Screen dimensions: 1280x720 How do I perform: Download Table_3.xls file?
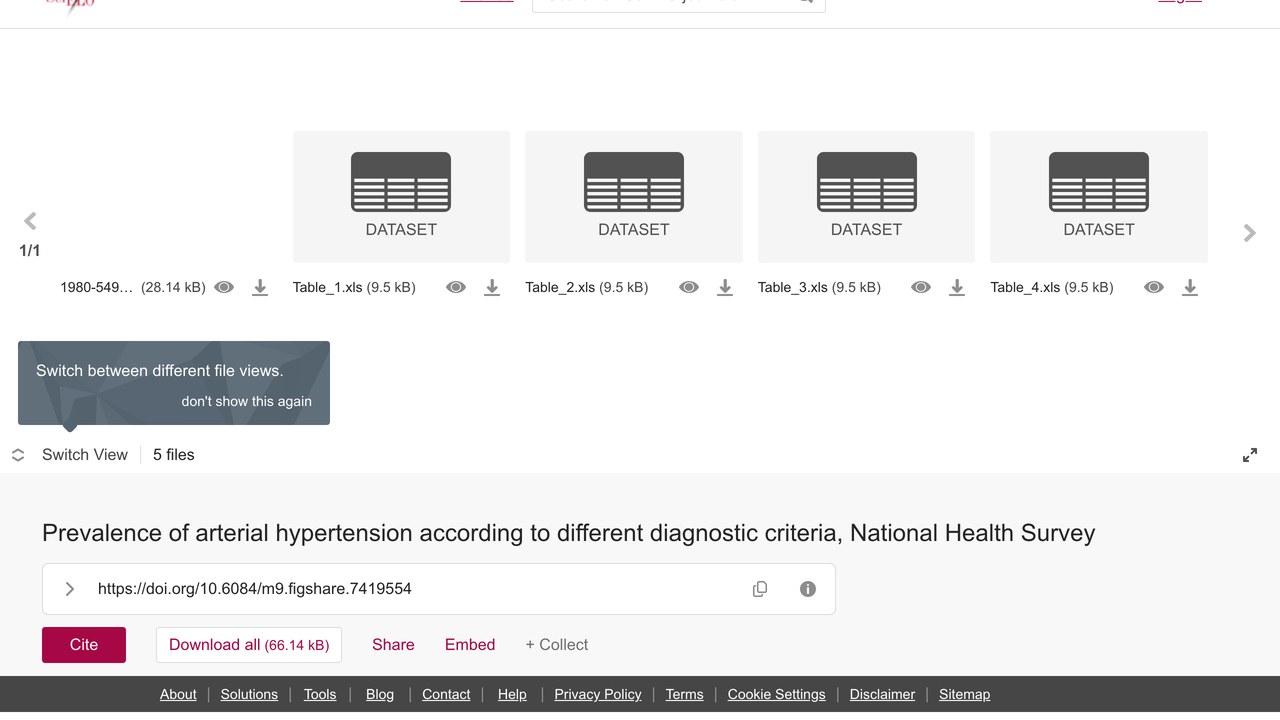point(957,287)
